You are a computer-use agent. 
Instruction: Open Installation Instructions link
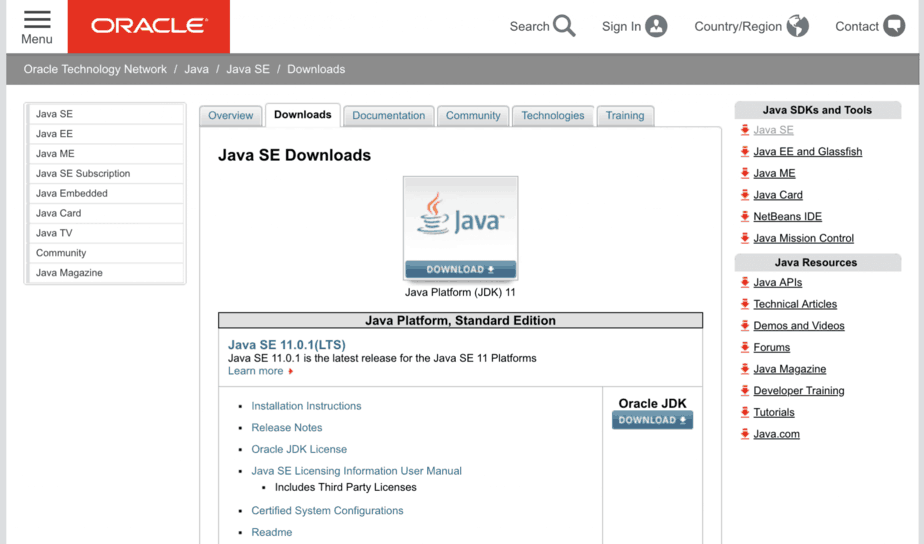306,406
